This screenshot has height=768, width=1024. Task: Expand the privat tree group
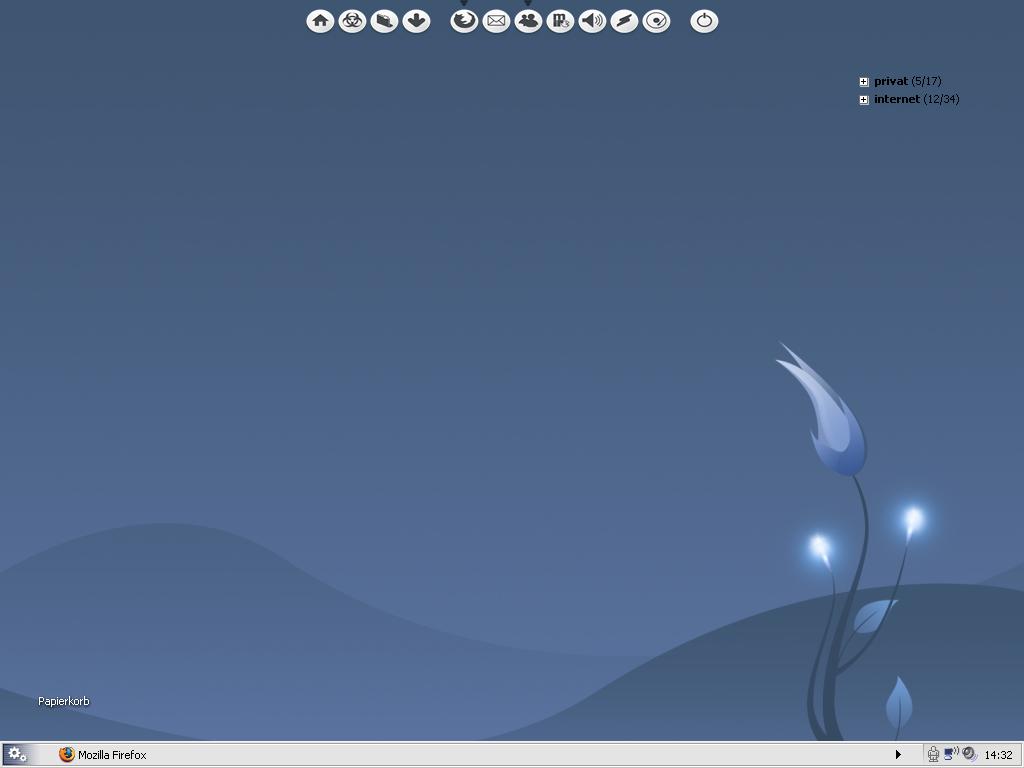click(864, 82)
